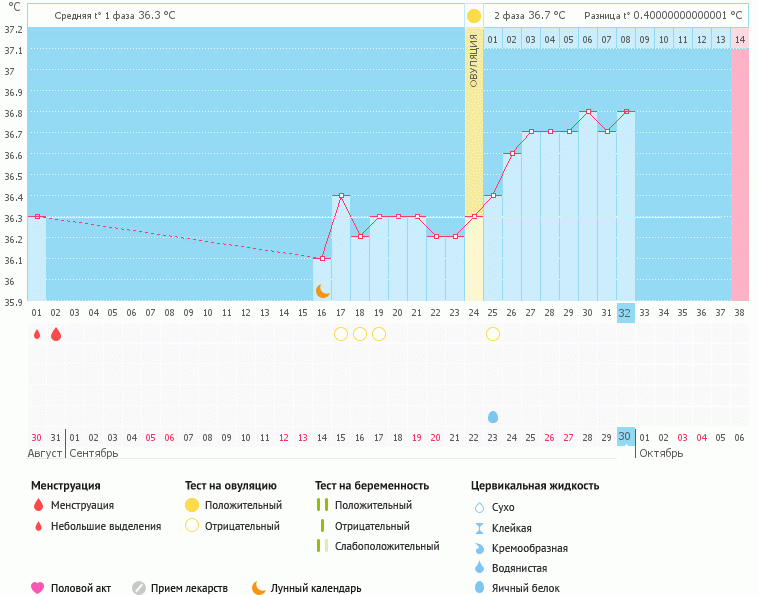Image resolution: width=758 pixels, height=595 pixels.
Task: Click the pink heart icon beside Половой акт
Action: coord(38,588)
